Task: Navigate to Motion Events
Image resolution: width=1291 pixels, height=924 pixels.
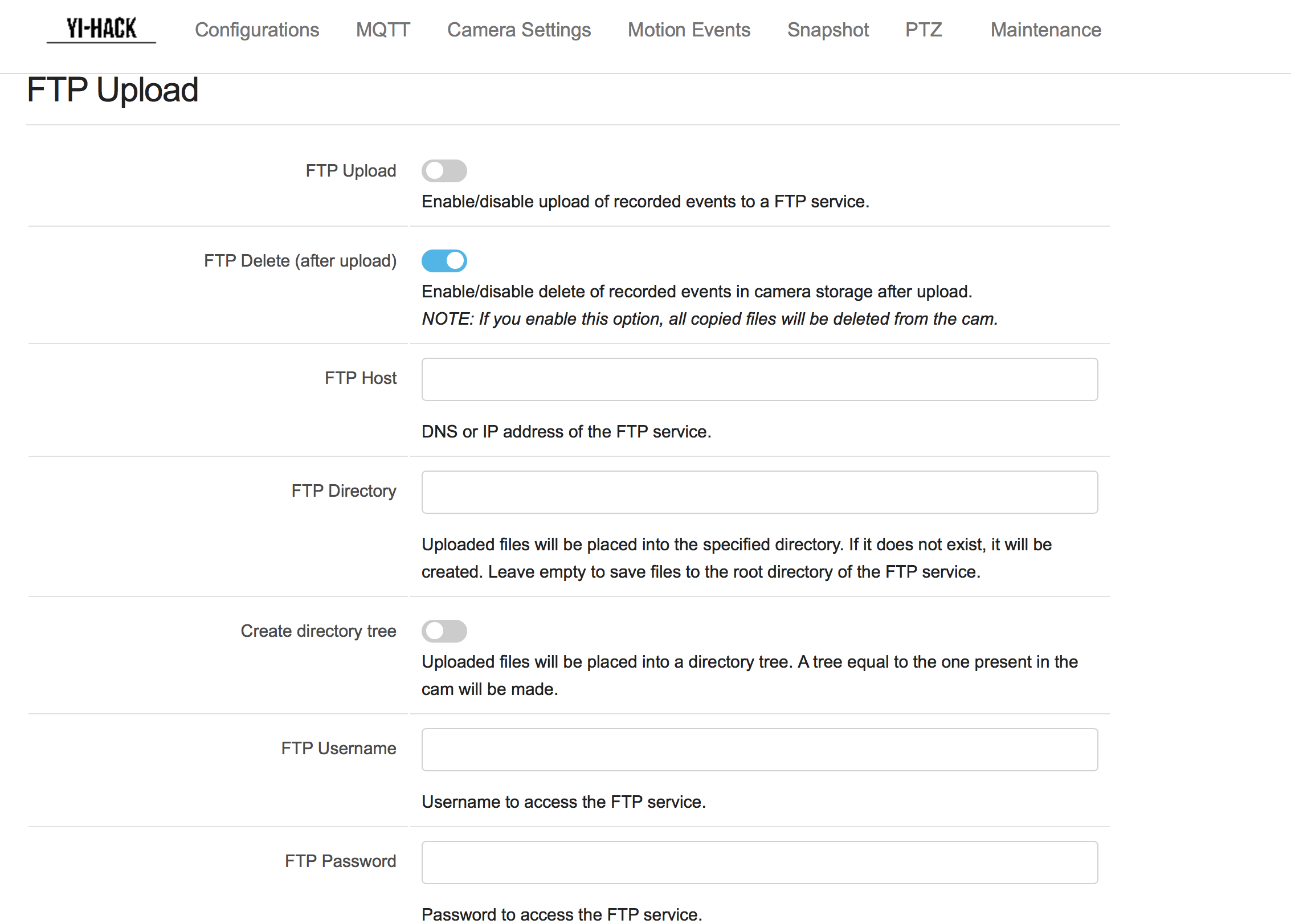Action: 689,30
